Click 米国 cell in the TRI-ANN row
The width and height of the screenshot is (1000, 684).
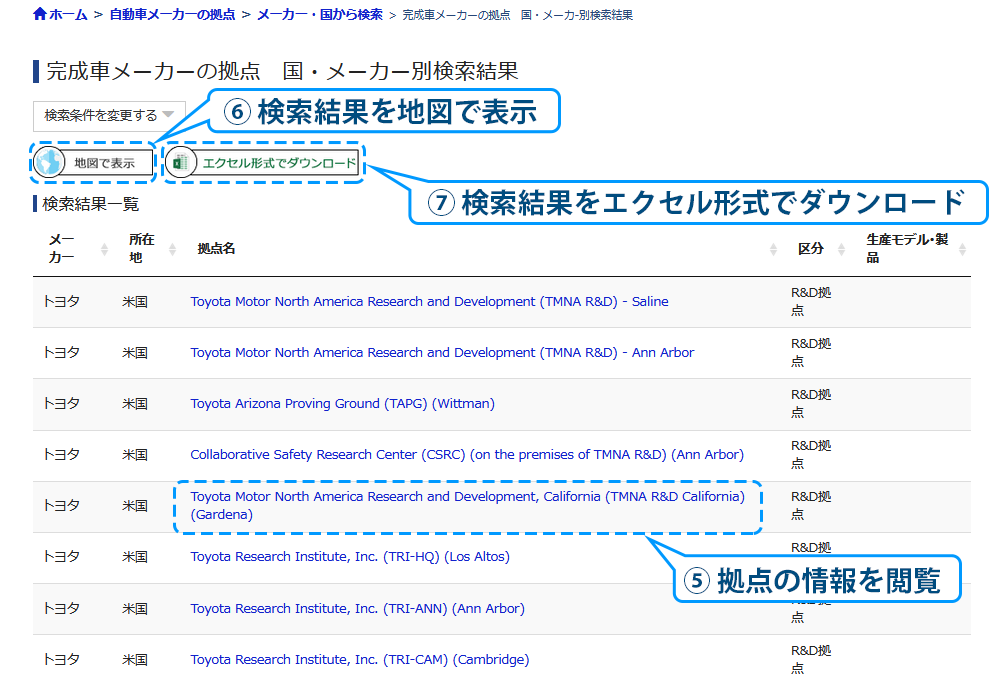pyautogui.click(x=135, y=609)
